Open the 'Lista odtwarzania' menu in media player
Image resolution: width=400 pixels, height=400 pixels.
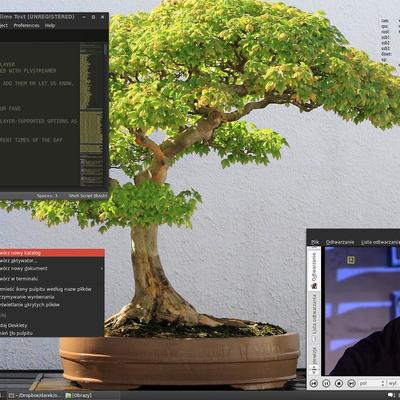[x=380, y=242]
